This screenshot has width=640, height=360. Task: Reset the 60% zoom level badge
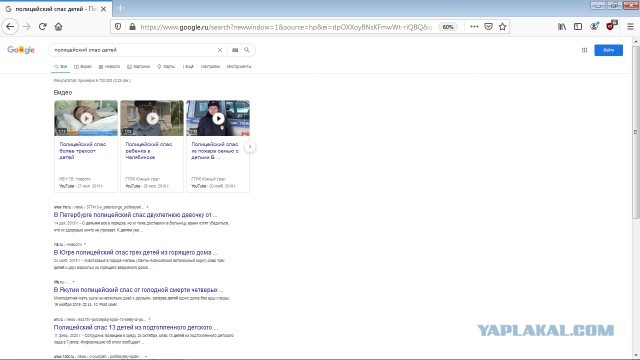tap(448, 27)
